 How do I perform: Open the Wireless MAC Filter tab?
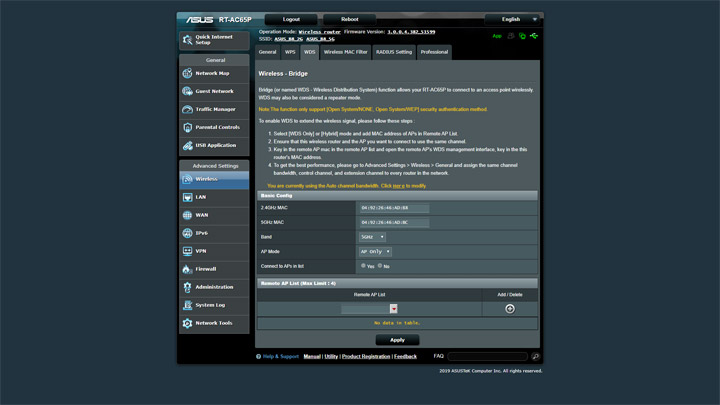[346, 52]
